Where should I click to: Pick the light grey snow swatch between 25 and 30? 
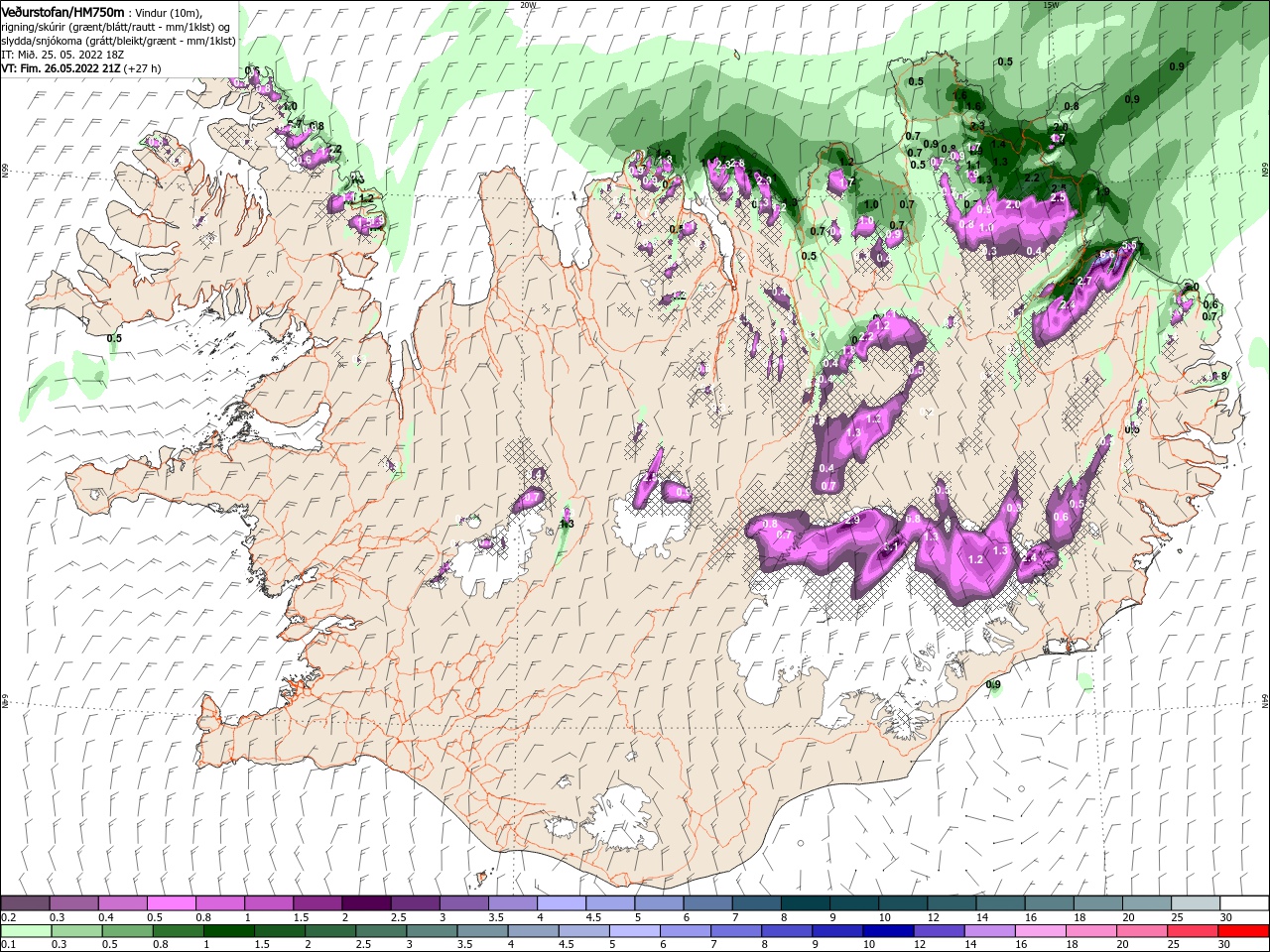(x=1197, y=903)
